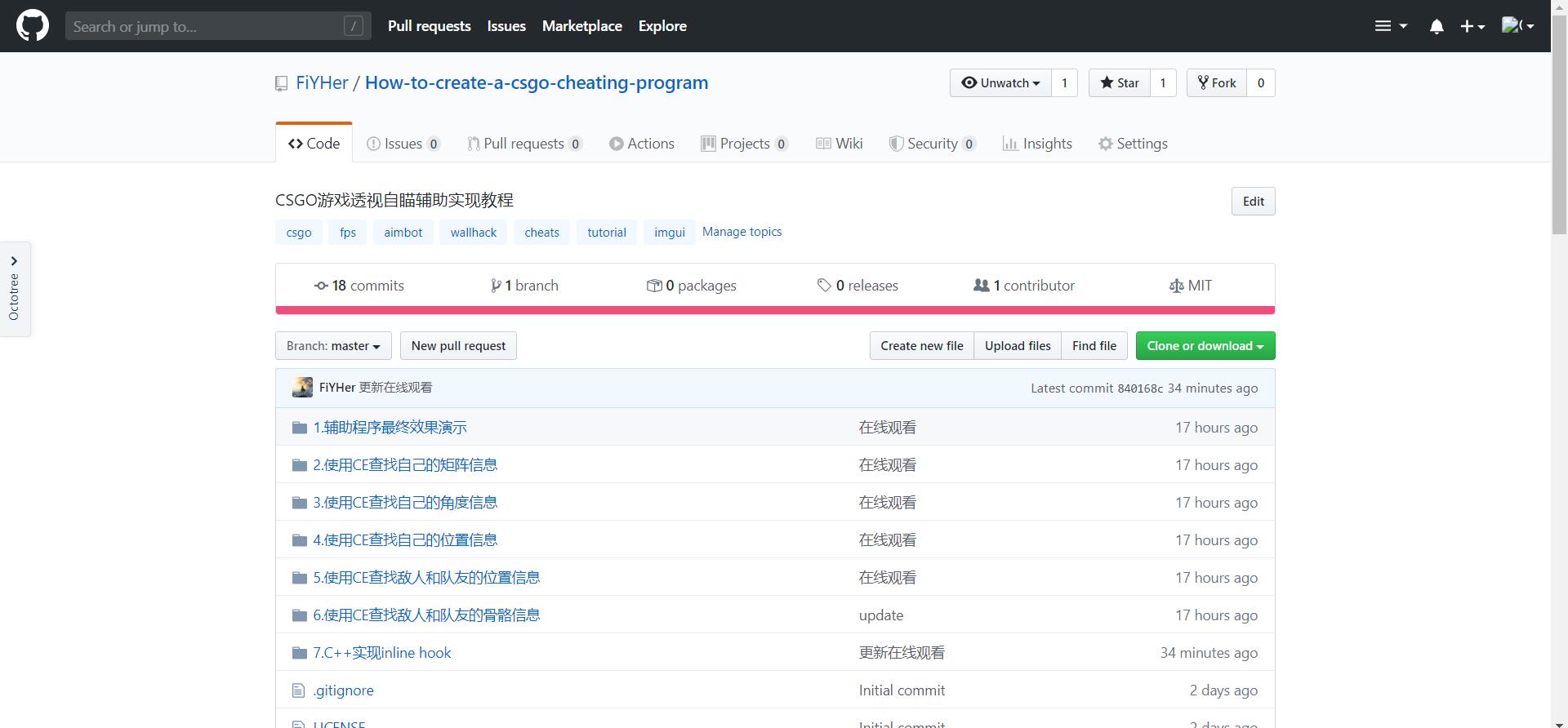Screen dimensions: 1568x728
Task: Open the latest commit hash 840168c
Action: click(1140, 388)
